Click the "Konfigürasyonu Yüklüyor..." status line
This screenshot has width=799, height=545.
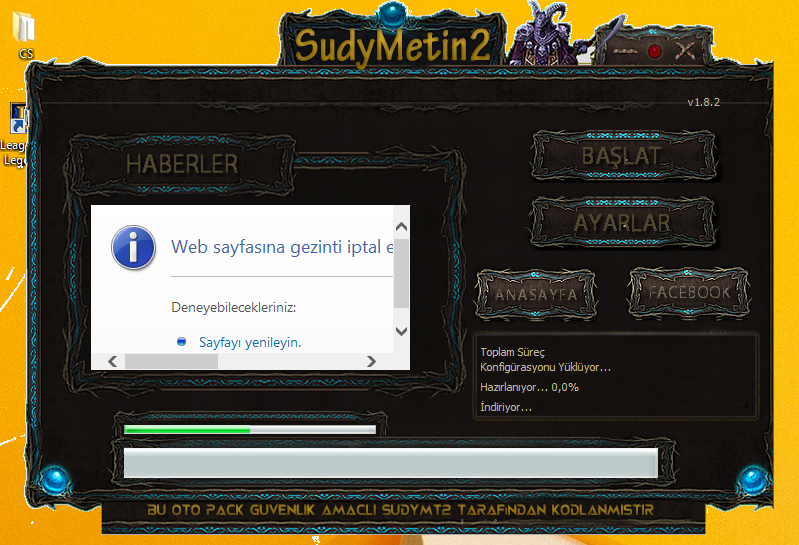(x=545, y=367)
